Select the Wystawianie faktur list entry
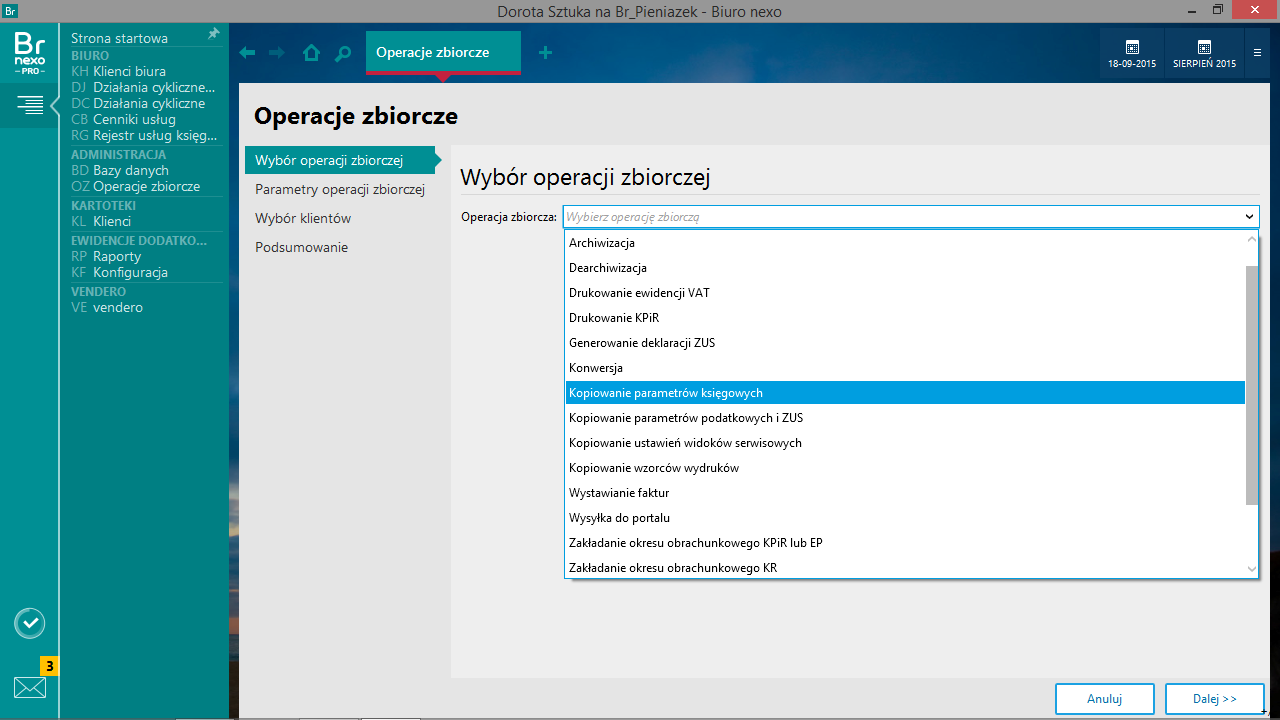 619,493
